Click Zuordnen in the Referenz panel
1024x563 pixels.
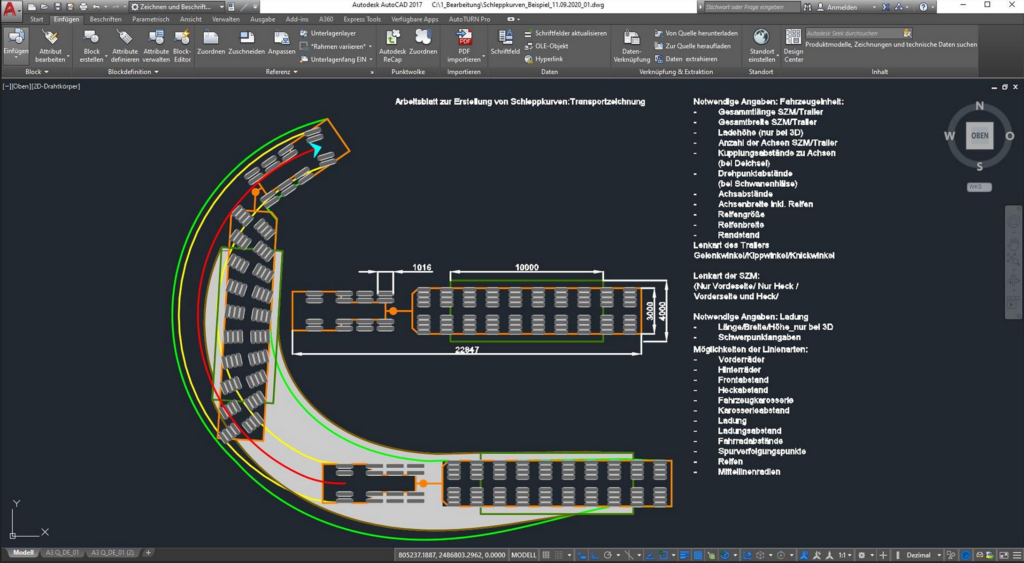click(x=211, y=42)
